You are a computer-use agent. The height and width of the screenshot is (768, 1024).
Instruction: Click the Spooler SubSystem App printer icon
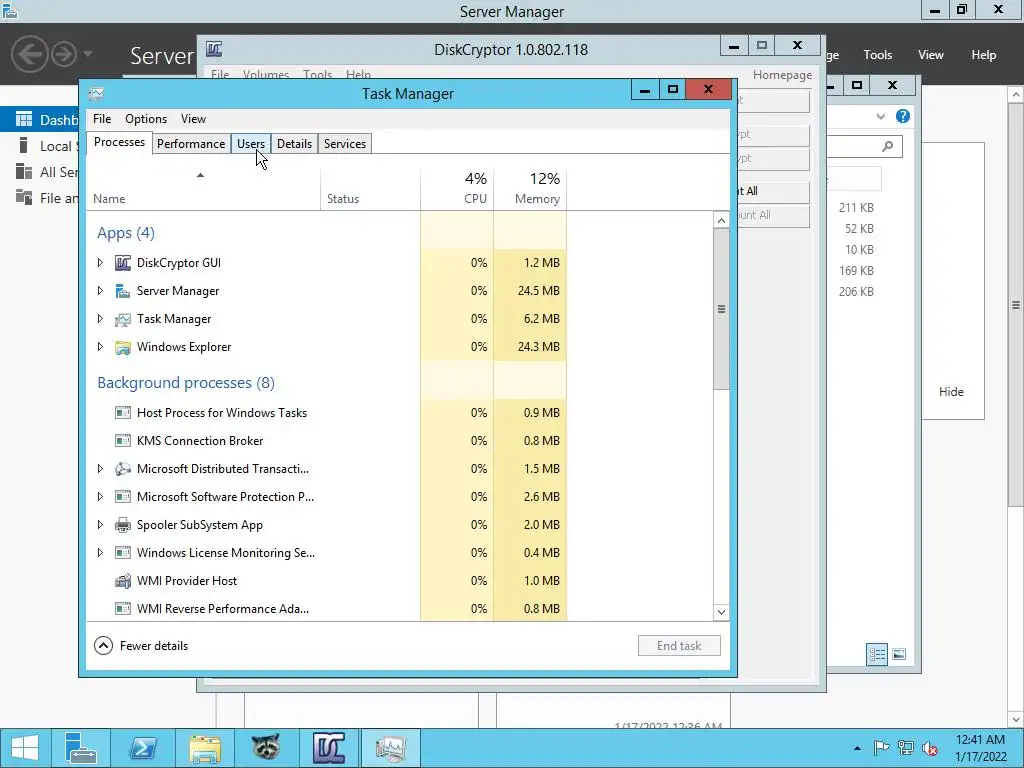123,525
